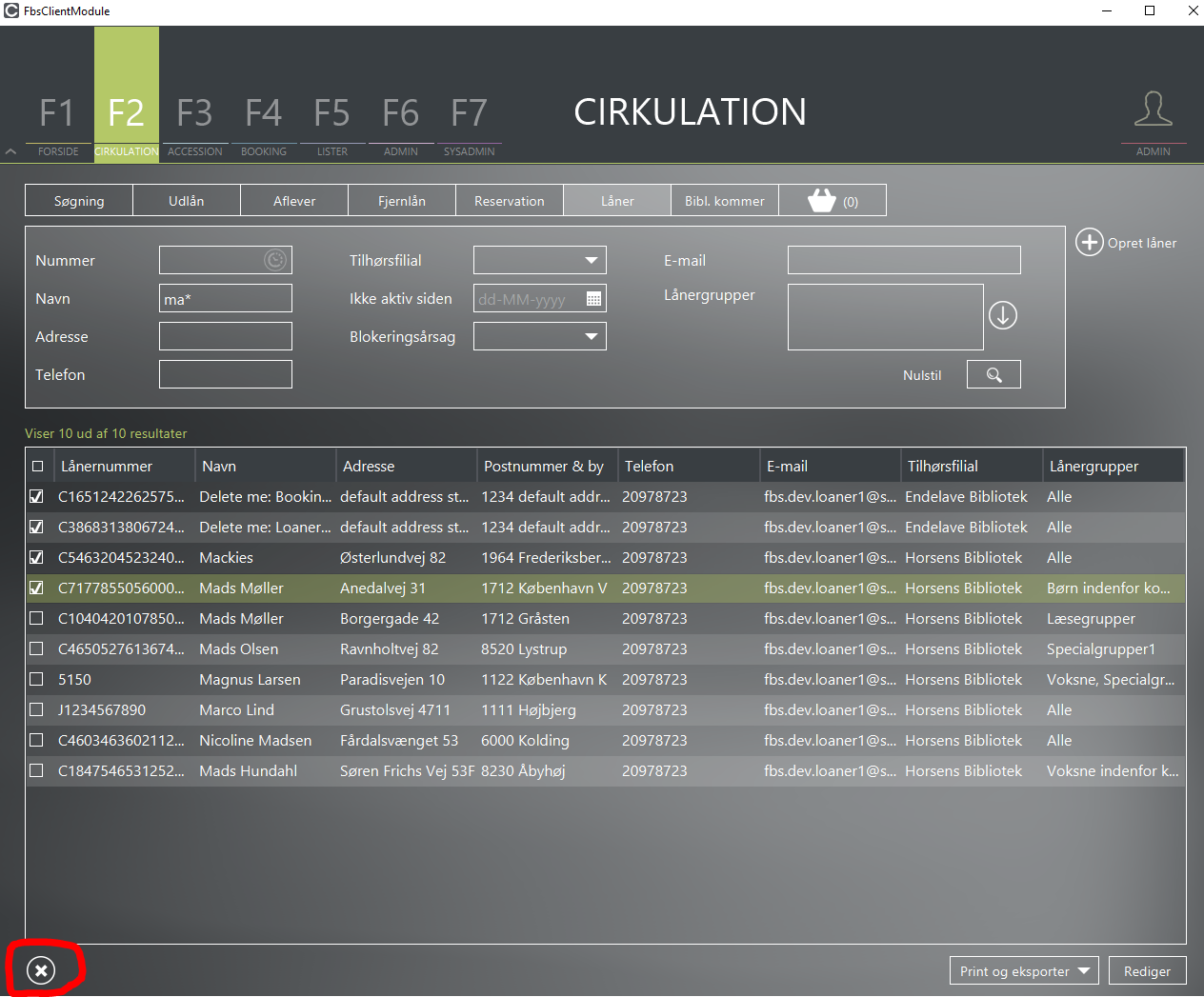Click the E-mail input field

pos(904,260)
